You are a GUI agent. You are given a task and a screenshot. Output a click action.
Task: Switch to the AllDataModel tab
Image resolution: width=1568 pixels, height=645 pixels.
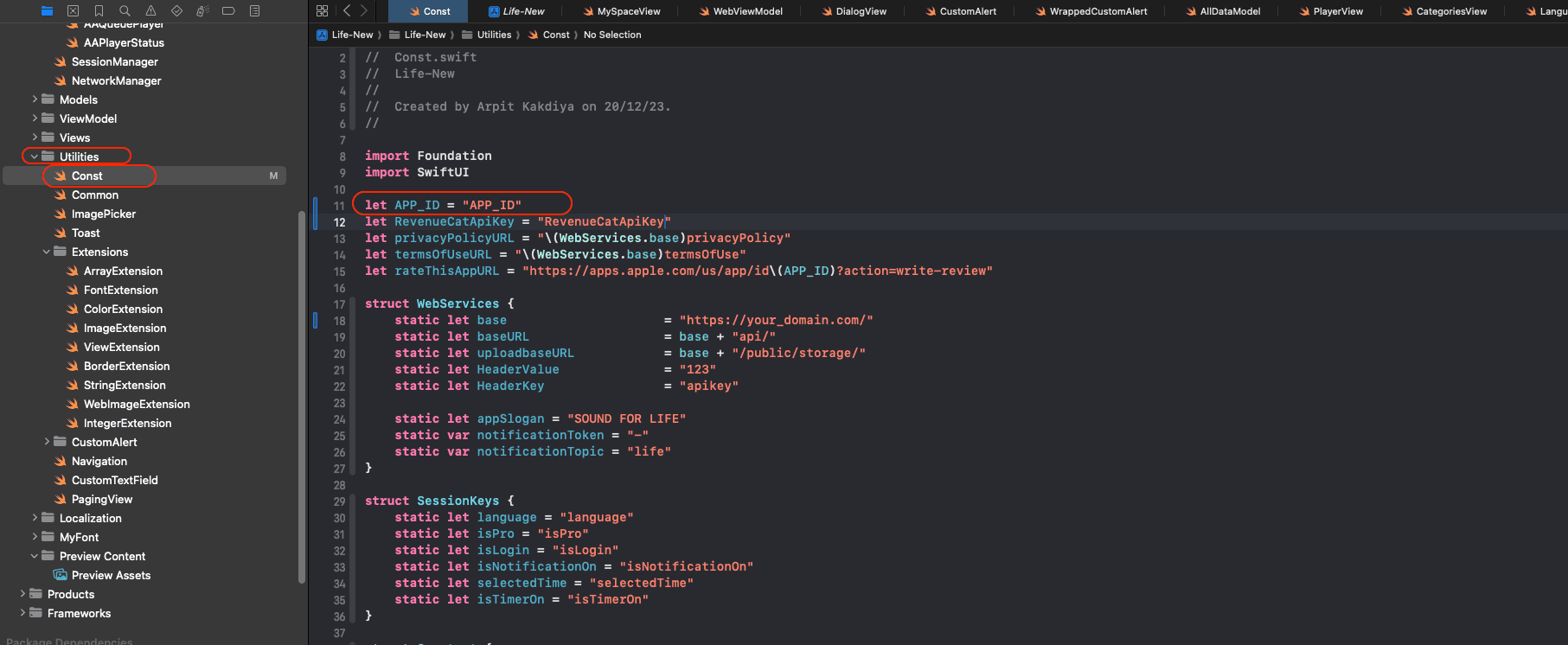(x=1223, y=11)
